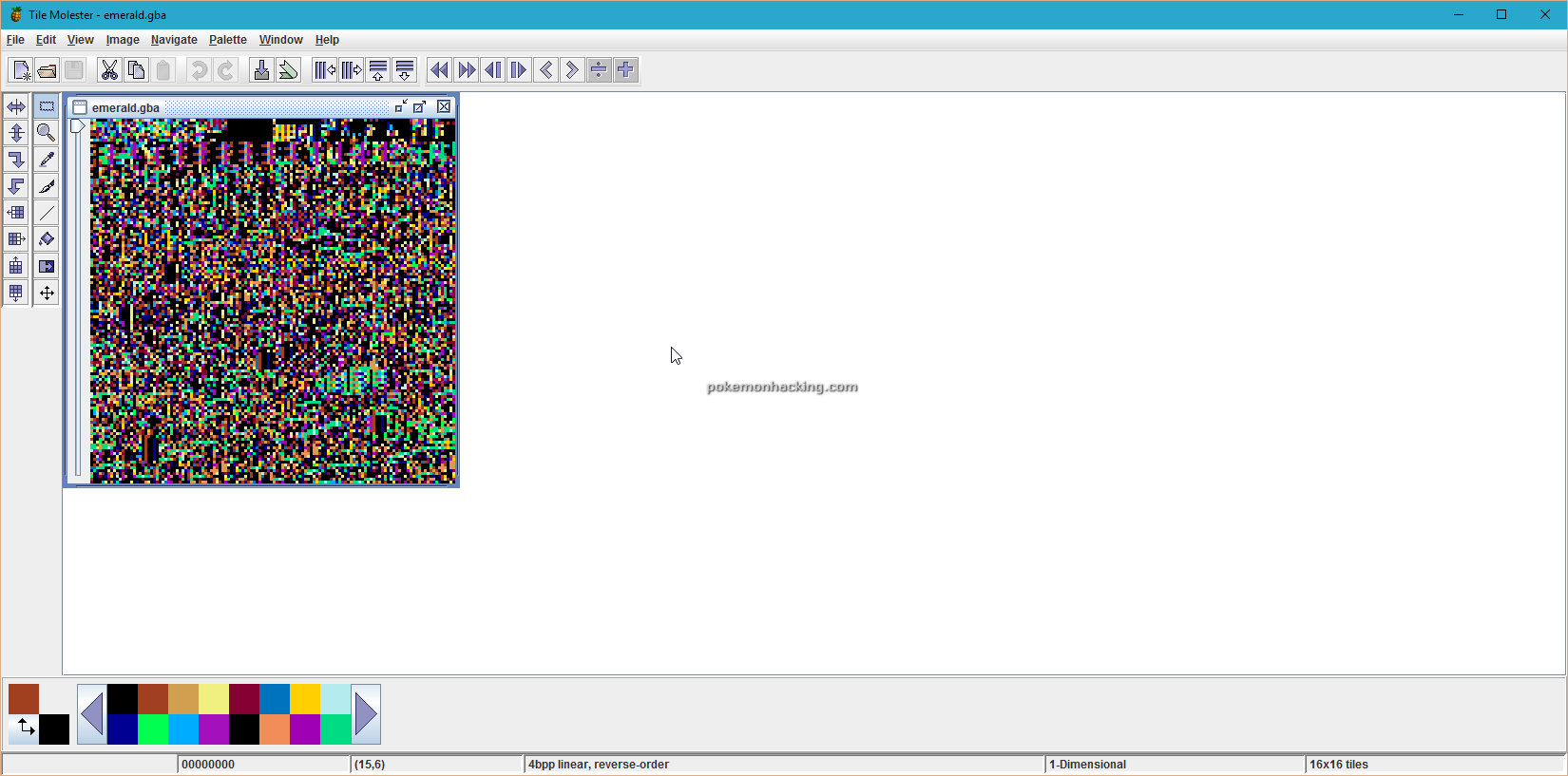Open the Navigate menu
The image size is (1568, 776).
pyautogui.click(x=174, y=40)
